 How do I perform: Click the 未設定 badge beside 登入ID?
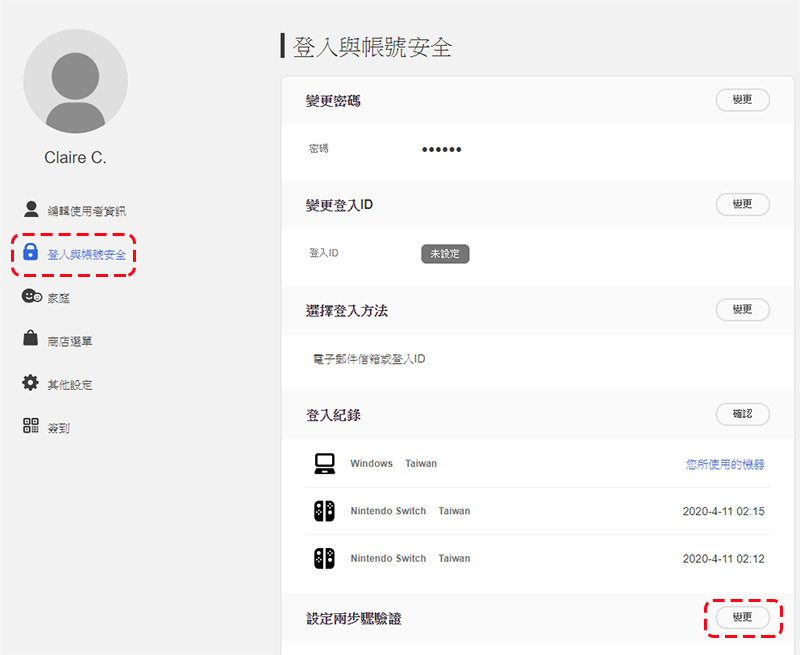(x=445, y=254)
